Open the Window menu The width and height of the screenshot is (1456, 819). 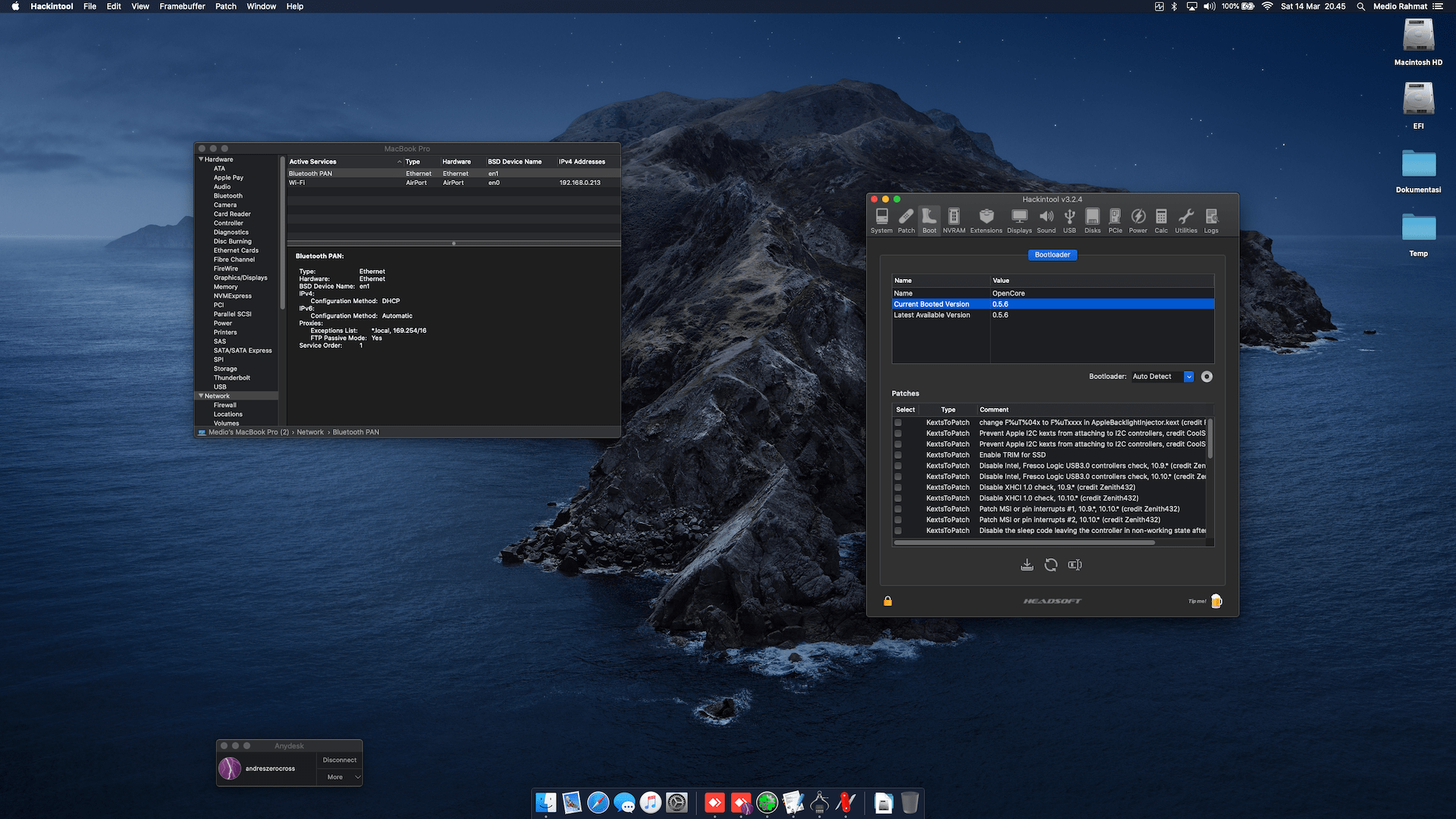(x=261, y=6)
